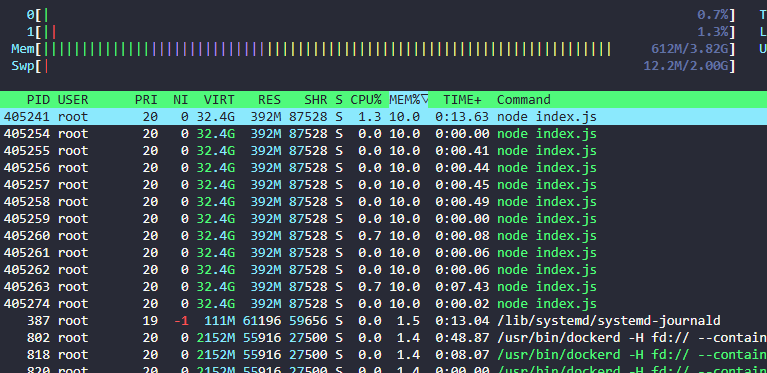Click the Swp swap usage meter
The width and height of the screenshot is (767, 373).
pos(373,66)
